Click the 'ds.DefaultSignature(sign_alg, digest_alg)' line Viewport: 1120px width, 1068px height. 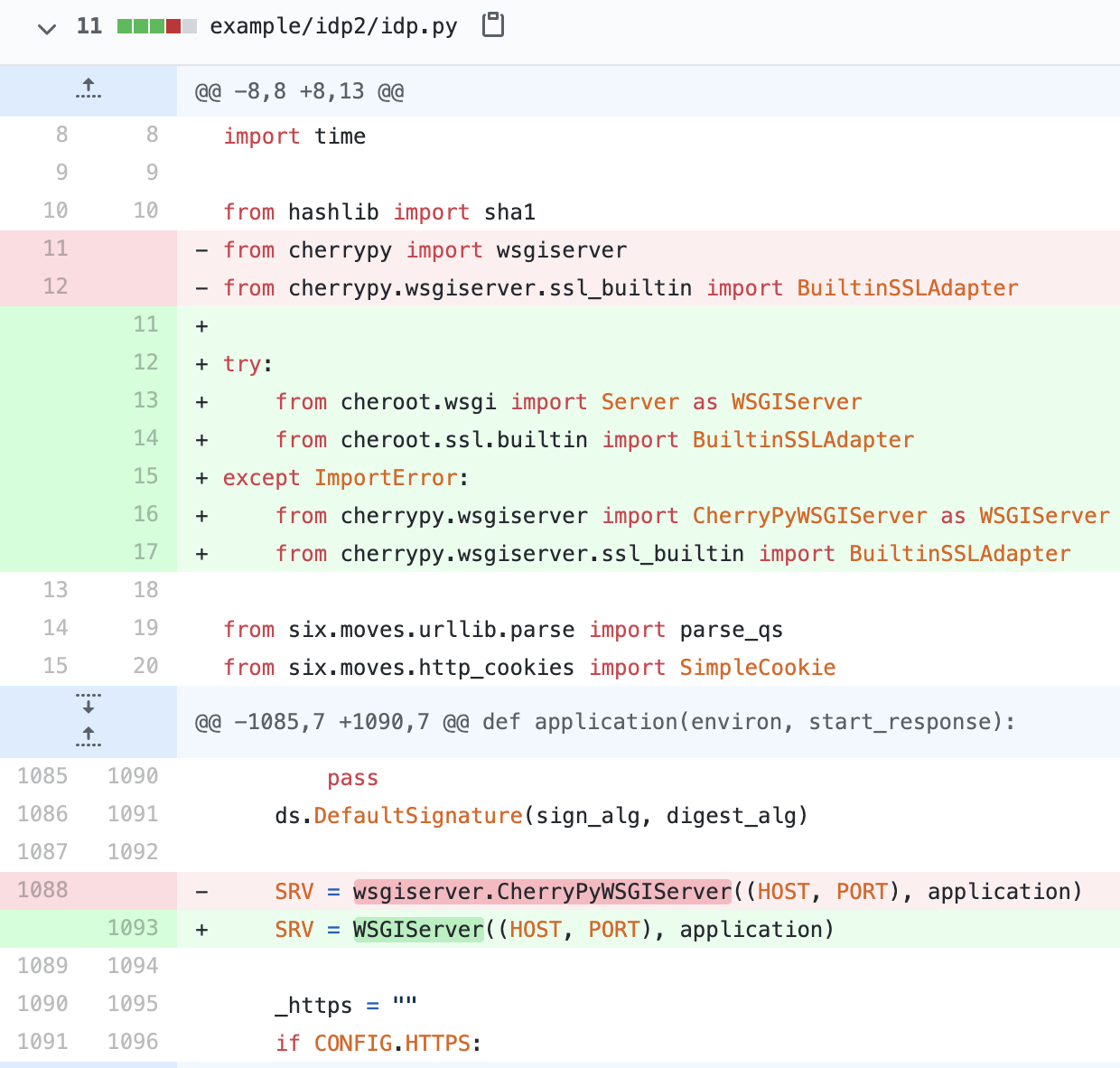click(x=649, y=815)
